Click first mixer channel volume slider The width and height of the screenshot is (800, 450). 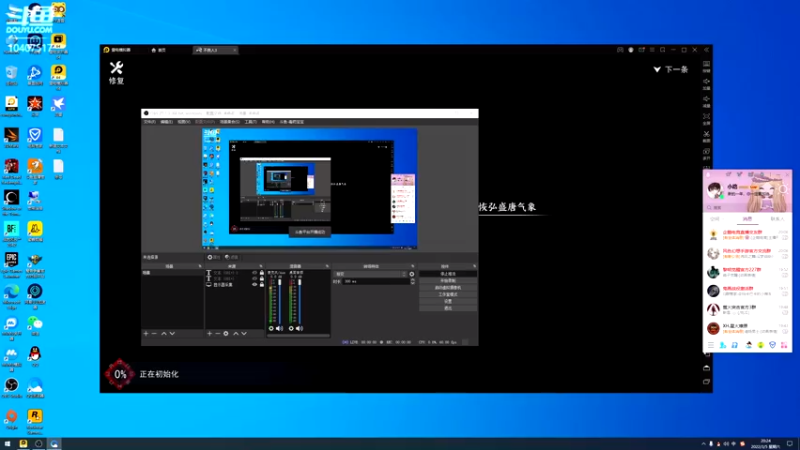coord(280,301)
